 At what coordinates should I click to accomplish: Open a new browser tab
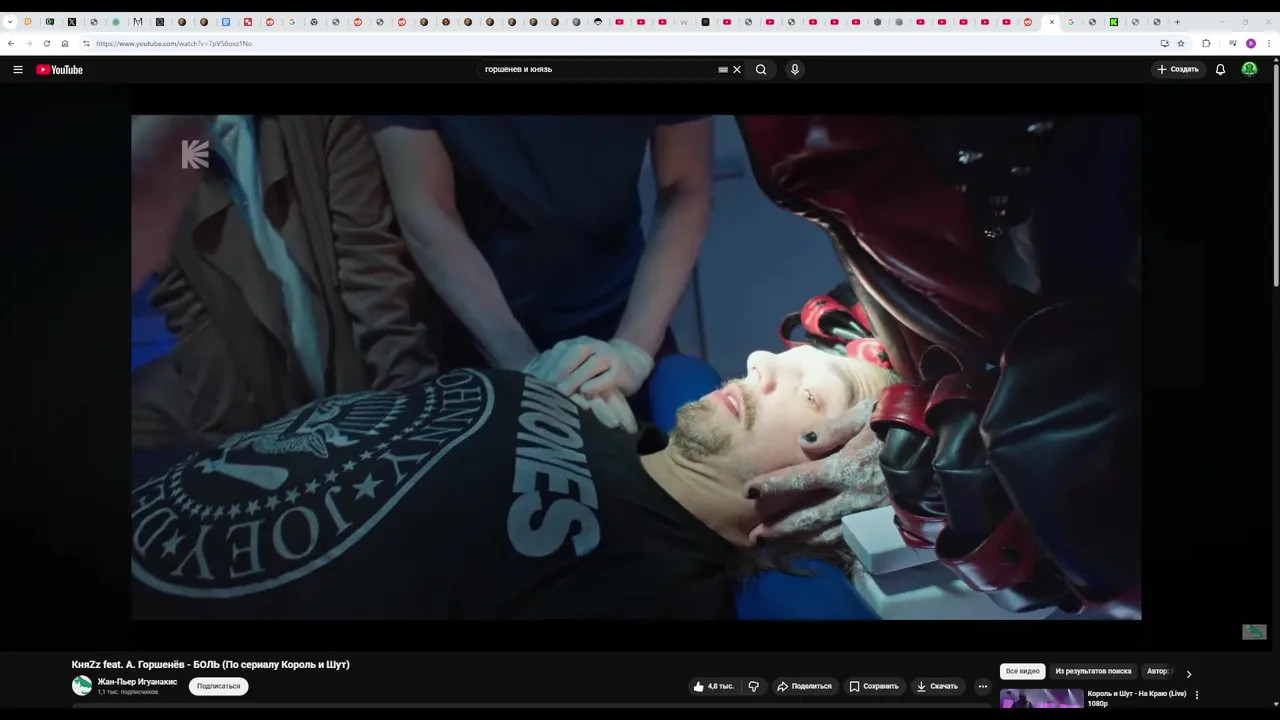(1177, 22)
